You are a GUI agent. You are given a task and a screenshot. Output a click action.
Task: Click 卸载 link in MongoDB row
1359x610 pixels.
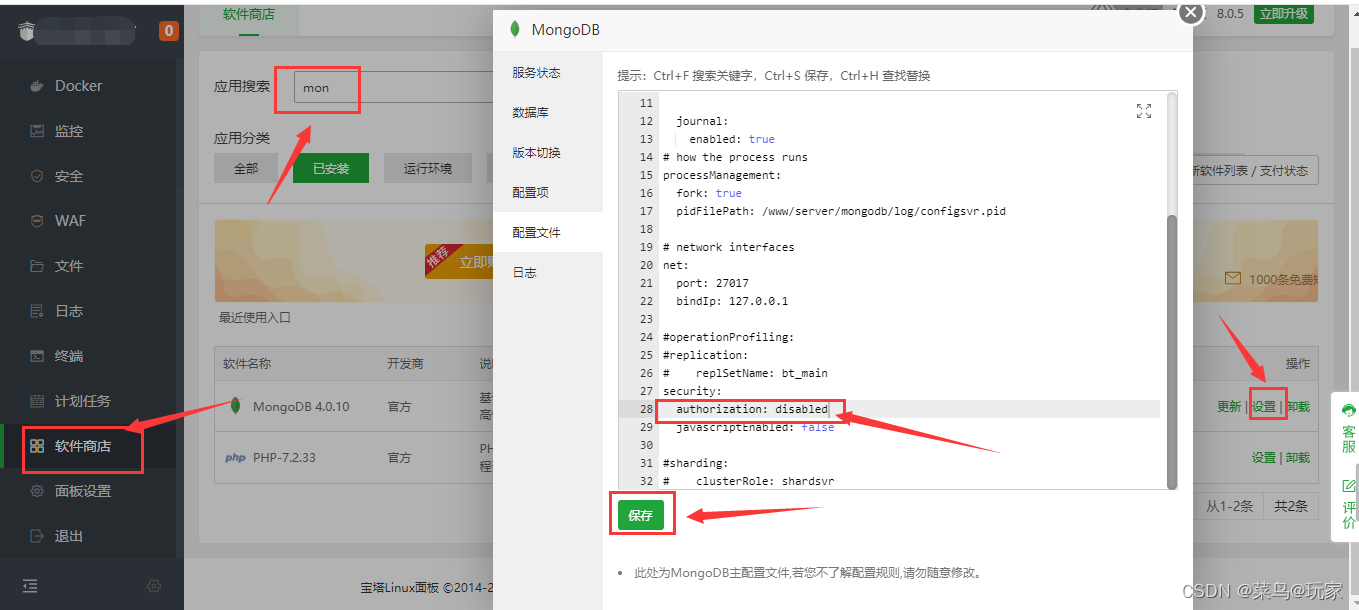[x=1298, y=406]
